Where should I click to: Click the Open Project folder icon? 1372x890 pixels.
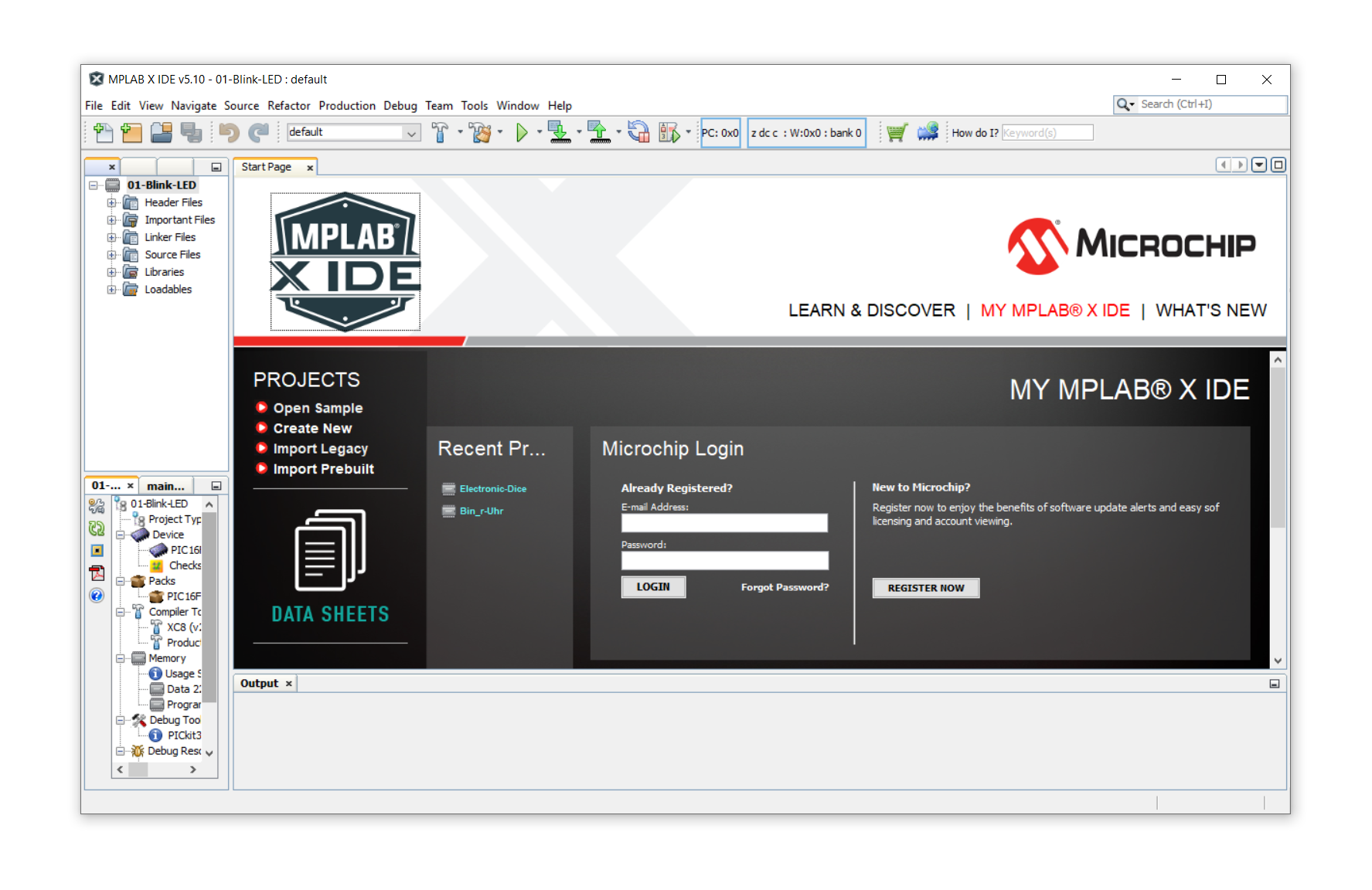pos(161,133)
